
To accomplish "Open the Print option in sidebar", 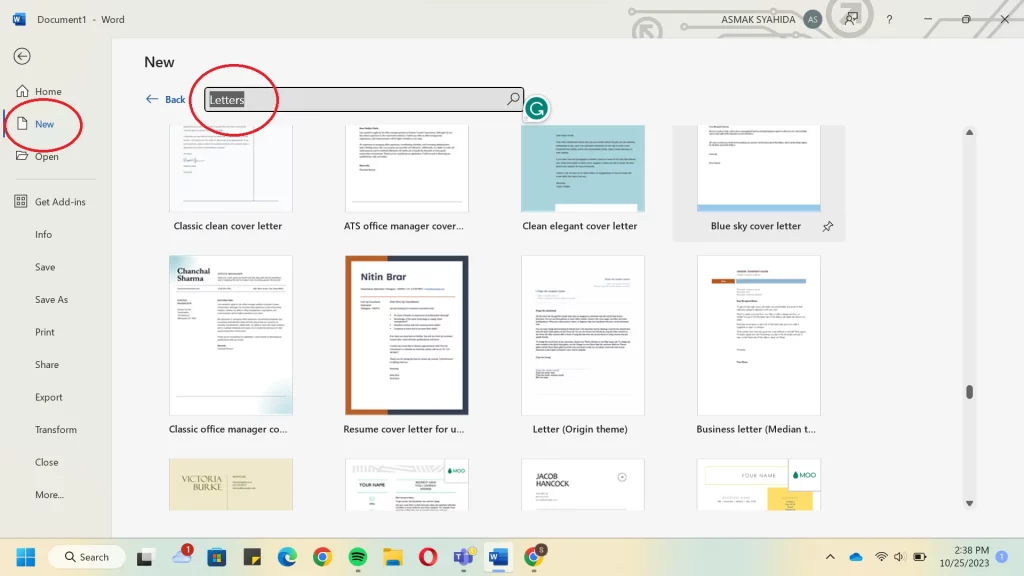I will click(45, 332).
